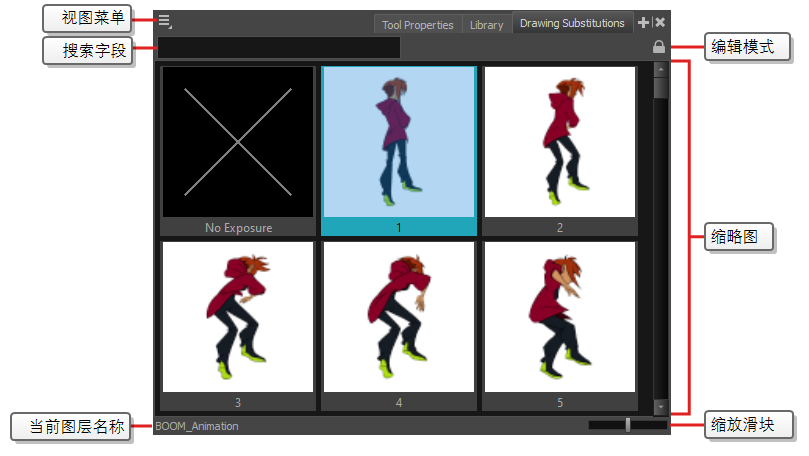
Task: Switch to the Library tab
Action: (486, 24)
